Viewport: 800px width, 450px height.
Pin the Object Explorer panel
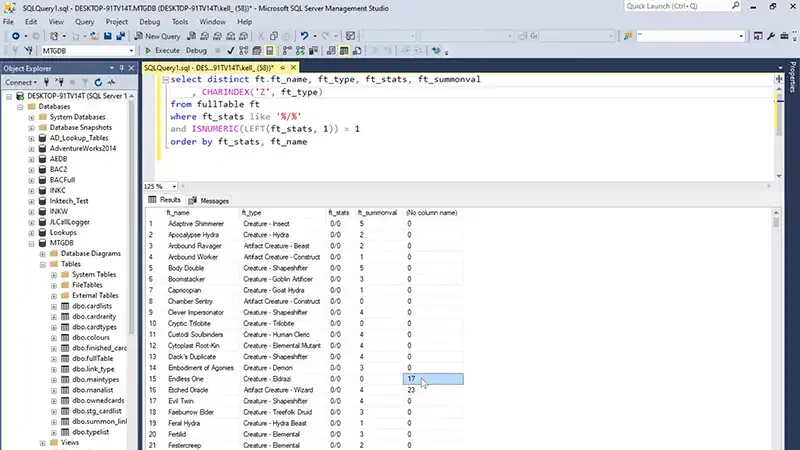[x=119, y=68]
